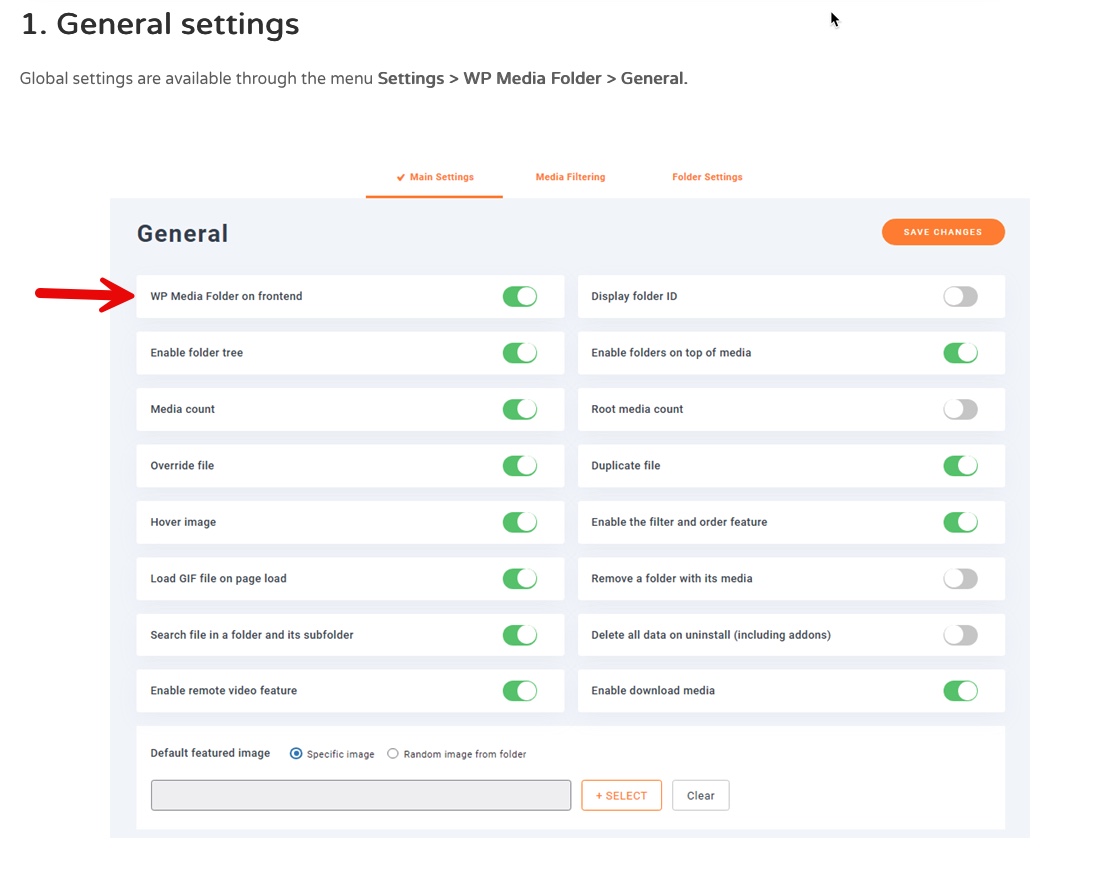
Task: Toggle Enable folder tree switch
Action: coord(520,353)
